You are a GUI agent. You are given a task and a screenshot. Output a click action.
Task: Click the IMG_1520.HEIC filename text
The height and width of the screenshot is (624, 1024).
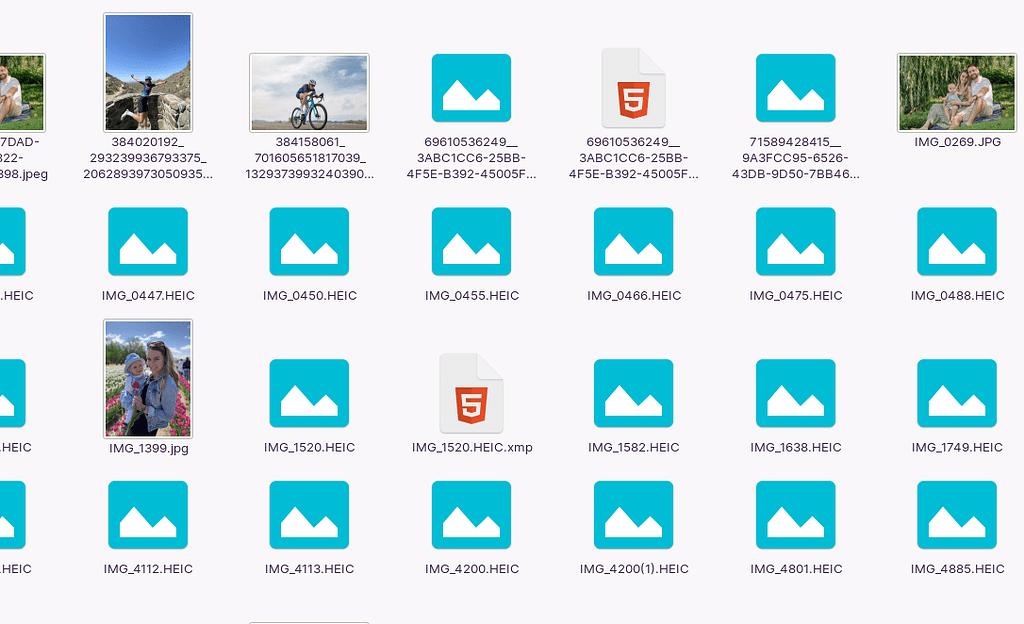pyautogui.click(x=309, y=447)
